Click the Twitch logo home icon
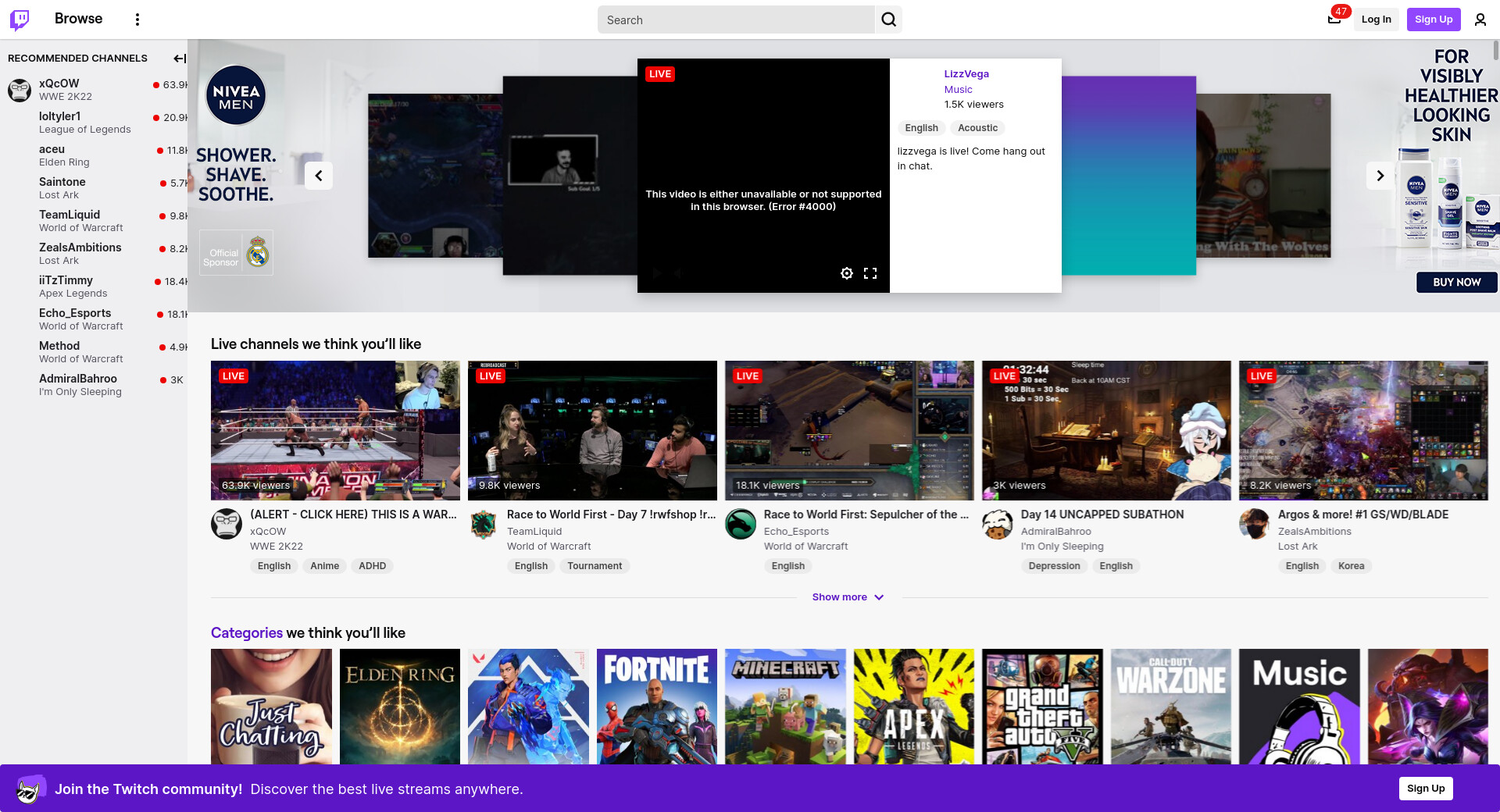 click(20, 20)
